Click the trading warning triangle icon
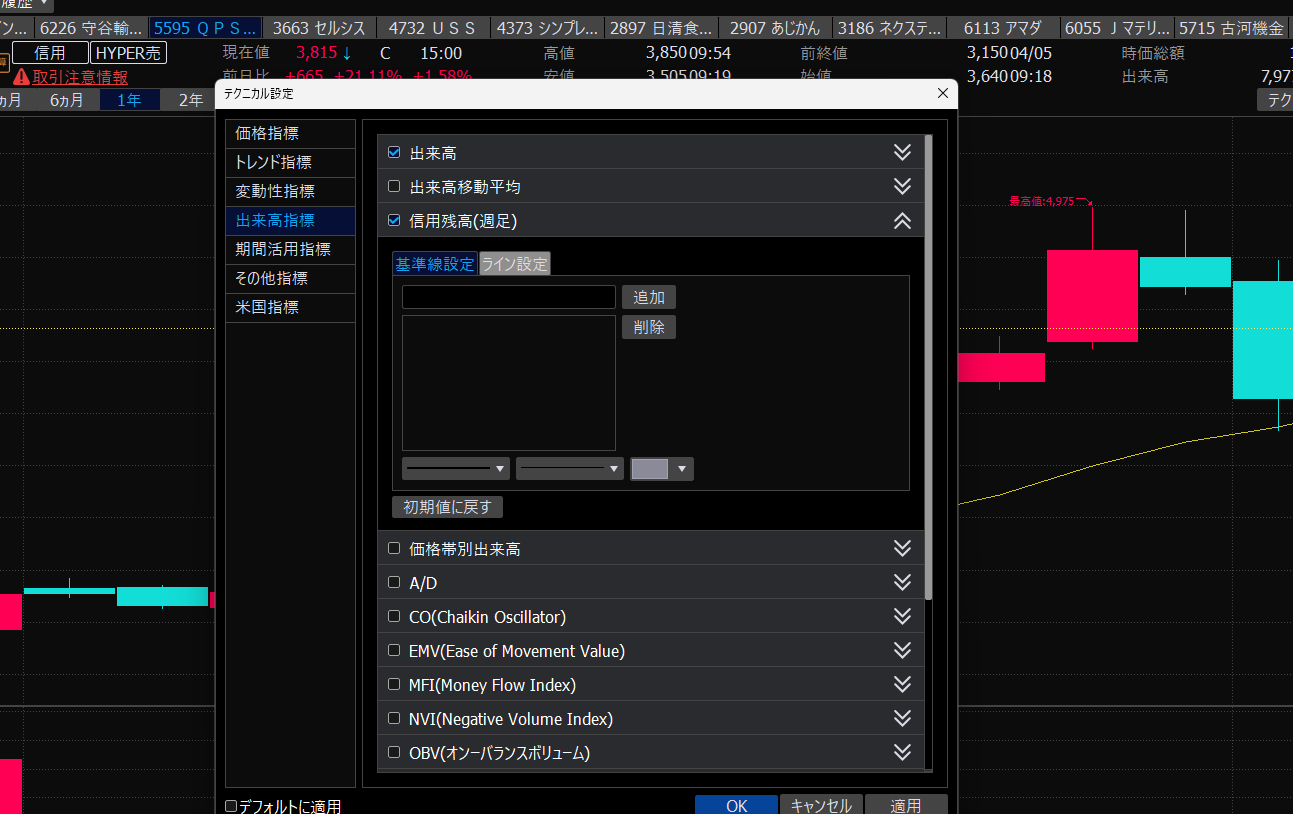This screenshot has width=1293, height=814. click(21, 76)
